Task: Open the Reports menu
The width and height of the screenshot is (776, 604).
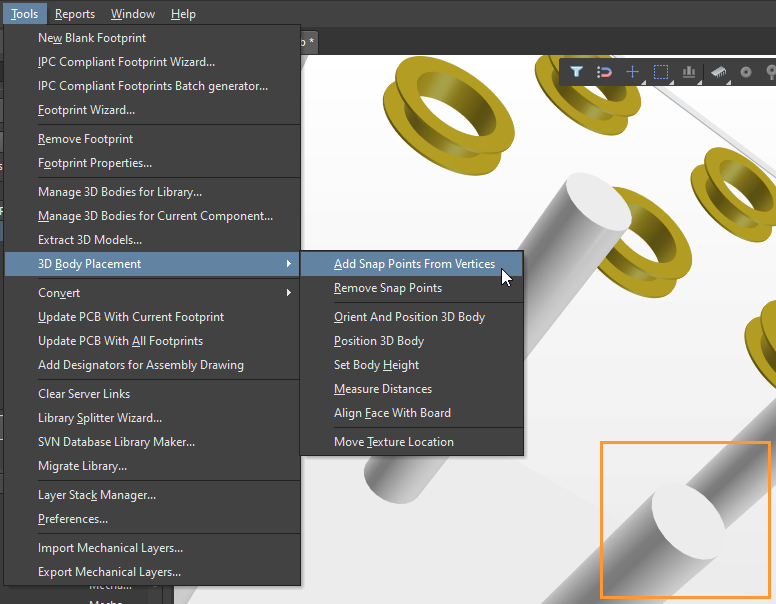Action: pos(75,14)
